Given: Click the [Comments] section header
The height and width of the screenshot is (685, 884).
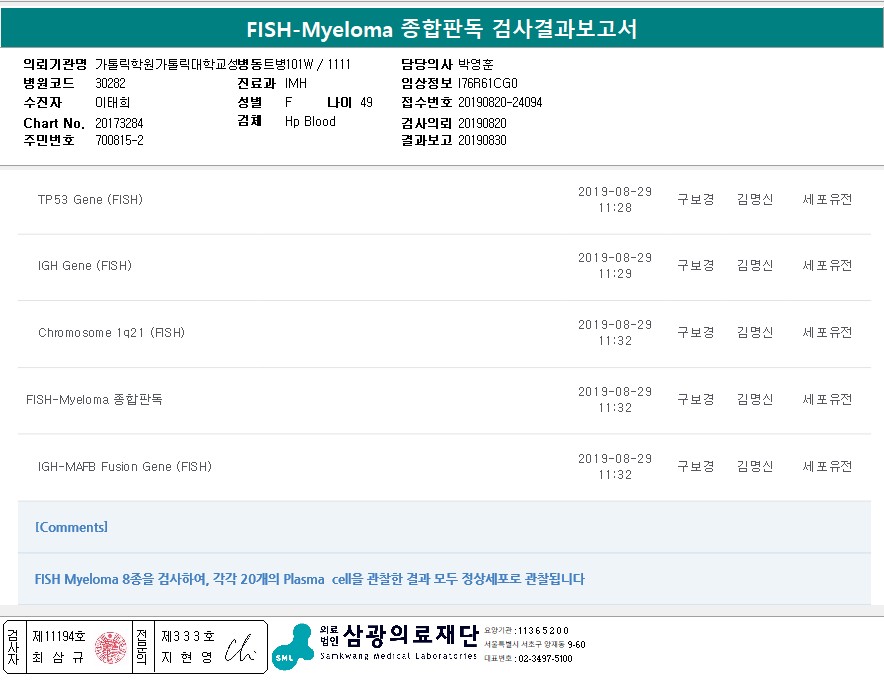Looking at the screenshot, I should point(71,527).
